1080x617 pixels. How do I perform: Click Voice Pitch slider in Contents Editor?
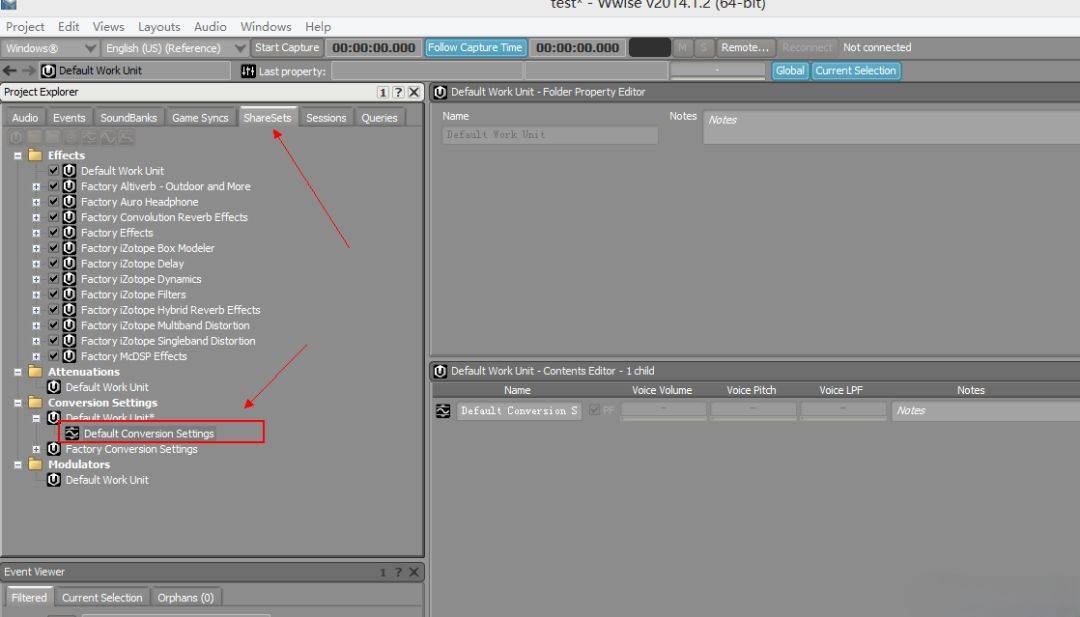point(753,411)
